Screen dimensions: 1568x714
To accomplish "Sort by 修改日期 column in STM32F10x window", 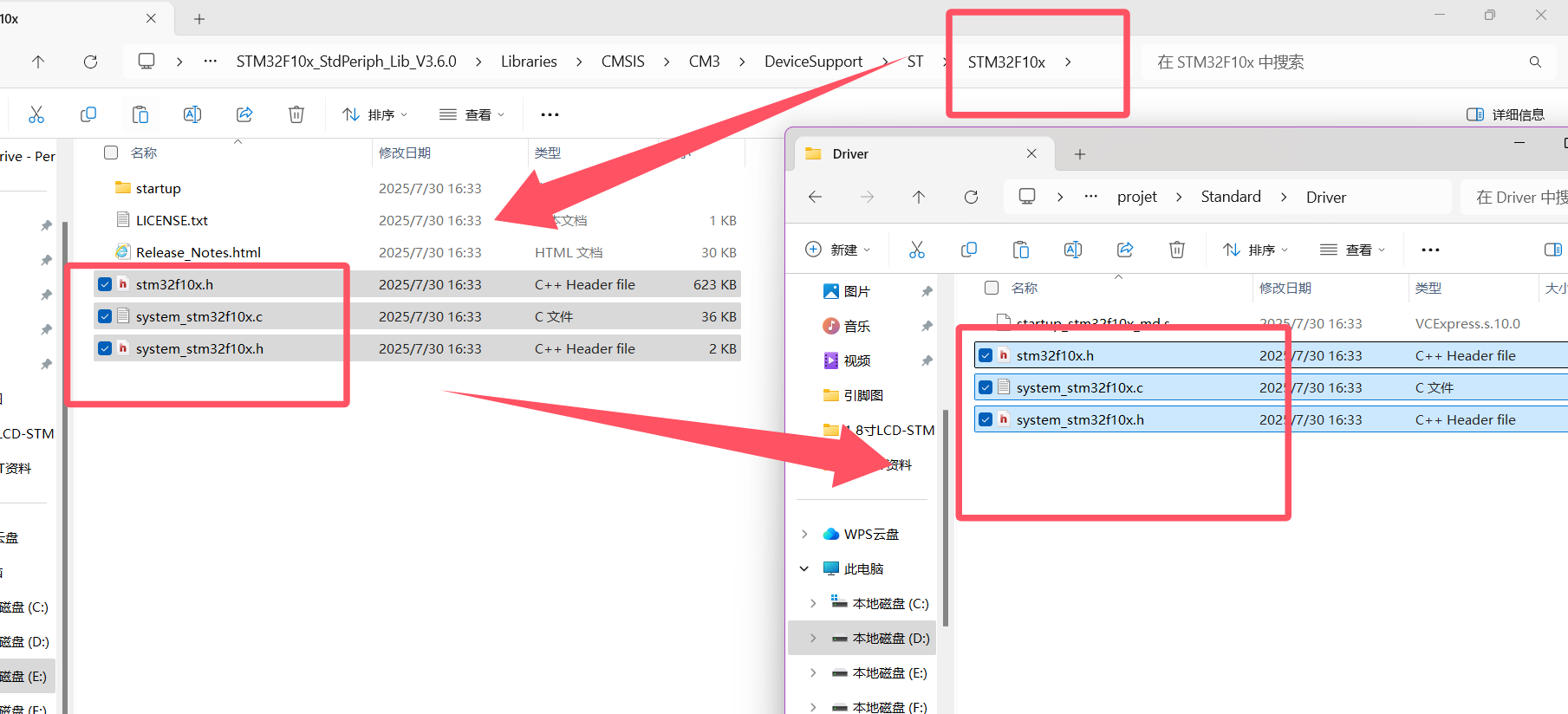I will pyautogui.click(x=405, y=153).
